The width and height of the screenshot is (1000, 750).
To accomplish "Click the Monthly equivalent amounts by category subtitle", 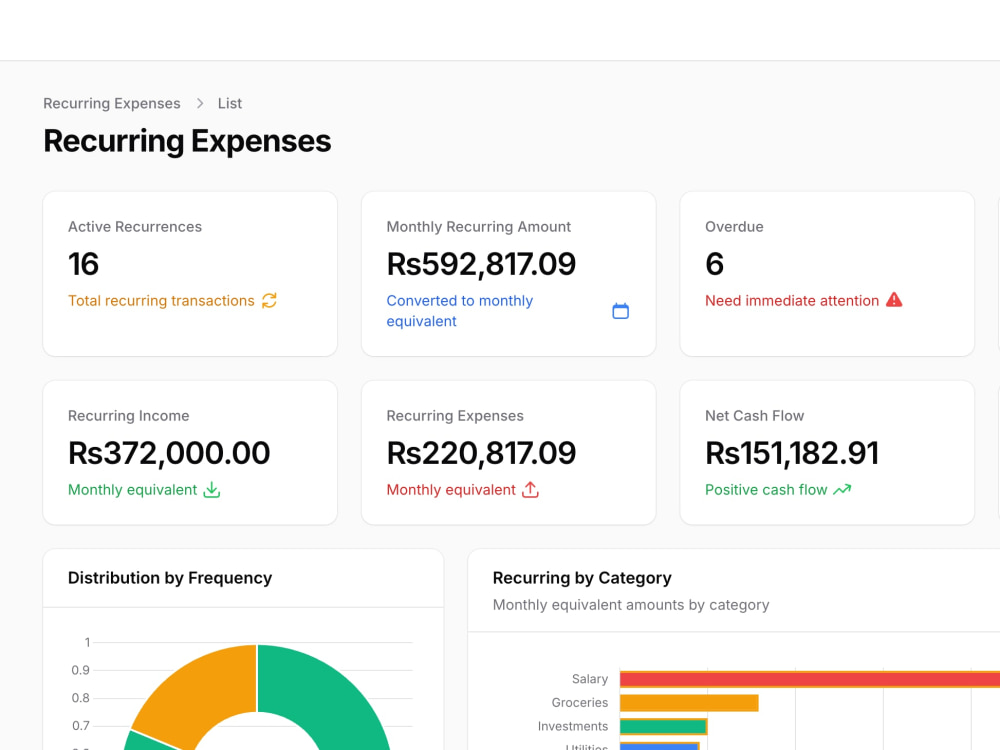I will click(631, 605).
